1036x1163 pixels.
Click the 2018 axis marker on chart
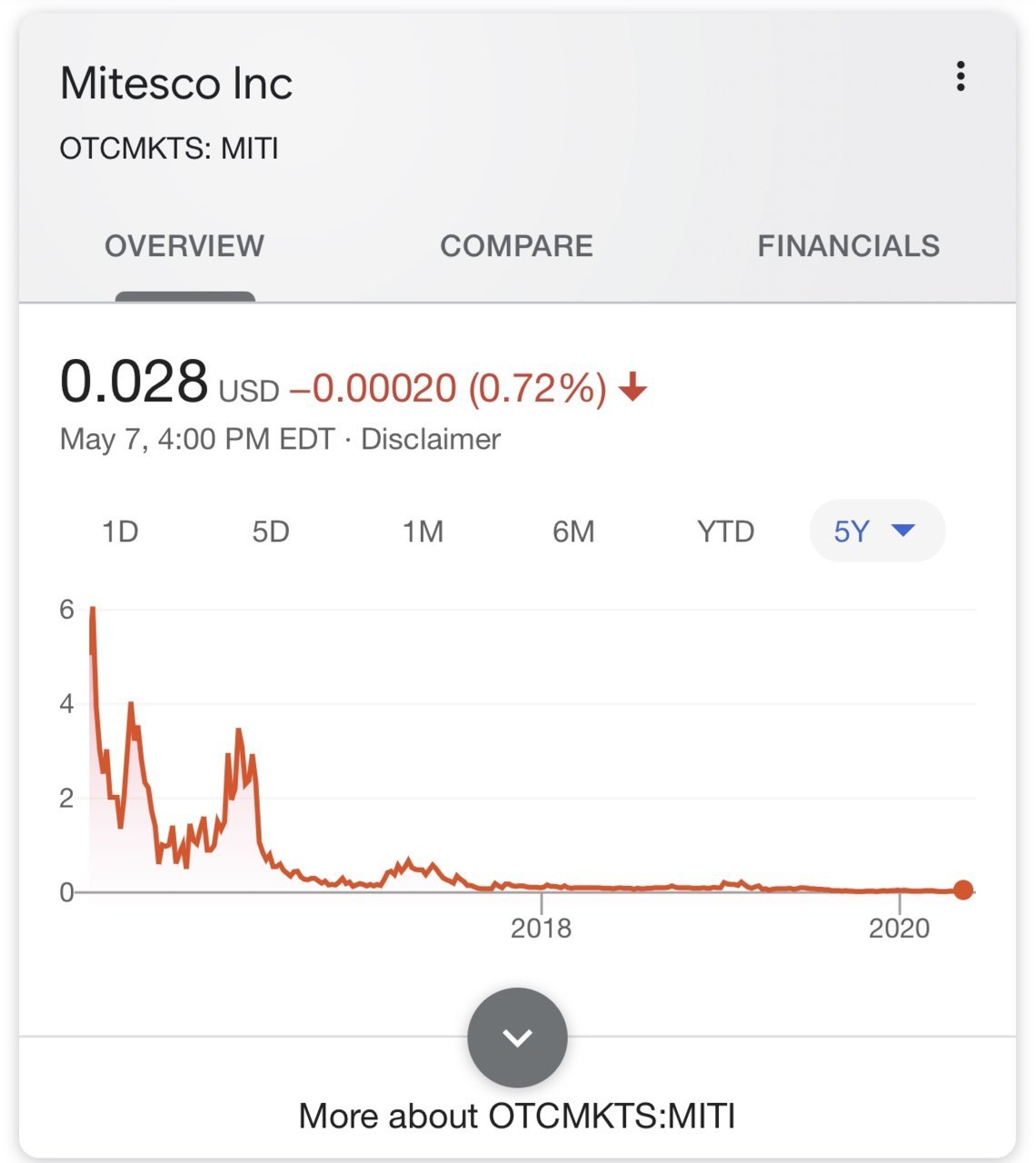[541, 928]
